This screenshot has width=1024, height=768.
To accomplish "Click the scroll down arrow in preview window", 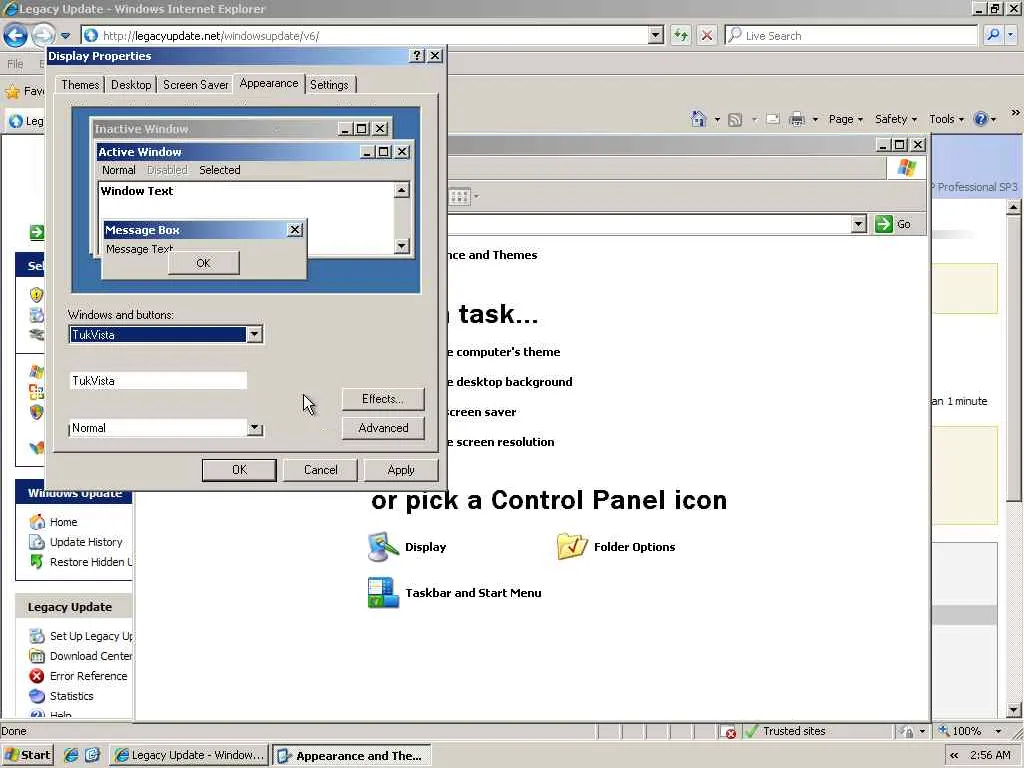I will click(402, 246).
